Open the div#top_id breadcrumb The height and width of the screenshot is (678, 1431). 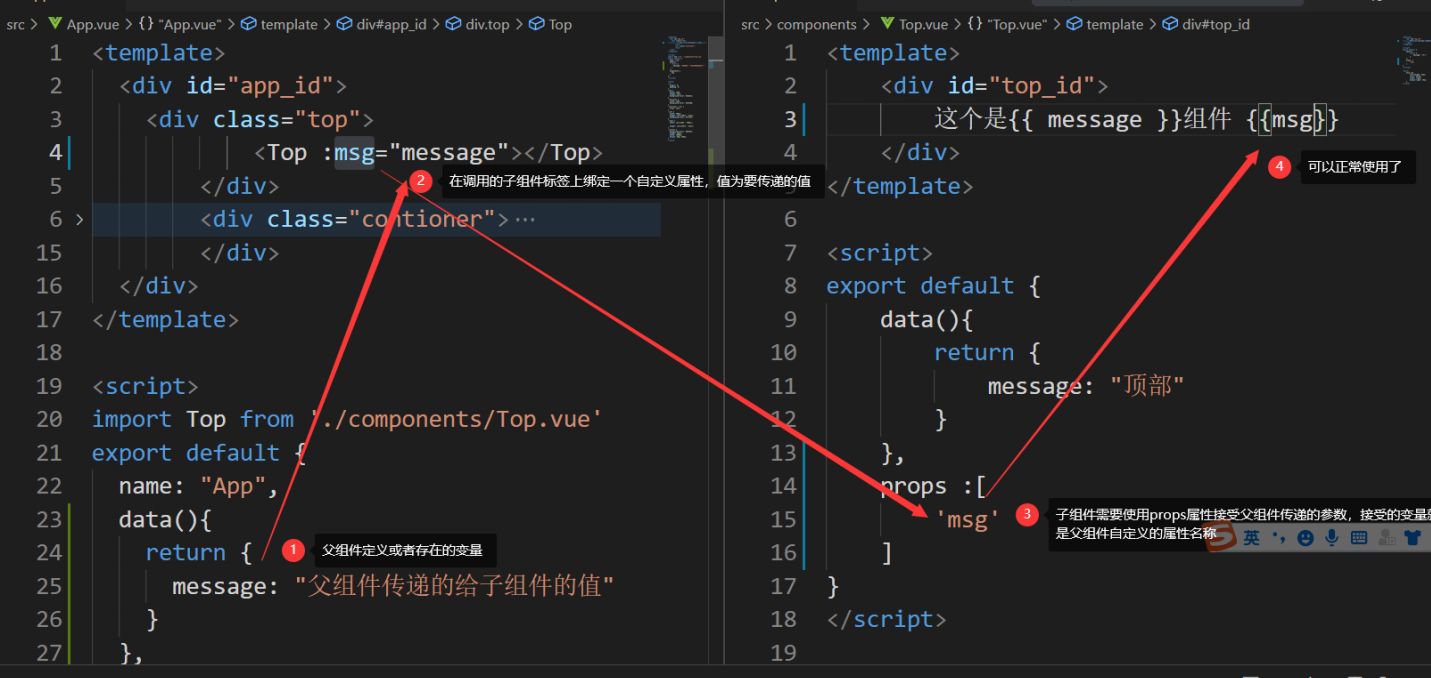coord(1205,24)
